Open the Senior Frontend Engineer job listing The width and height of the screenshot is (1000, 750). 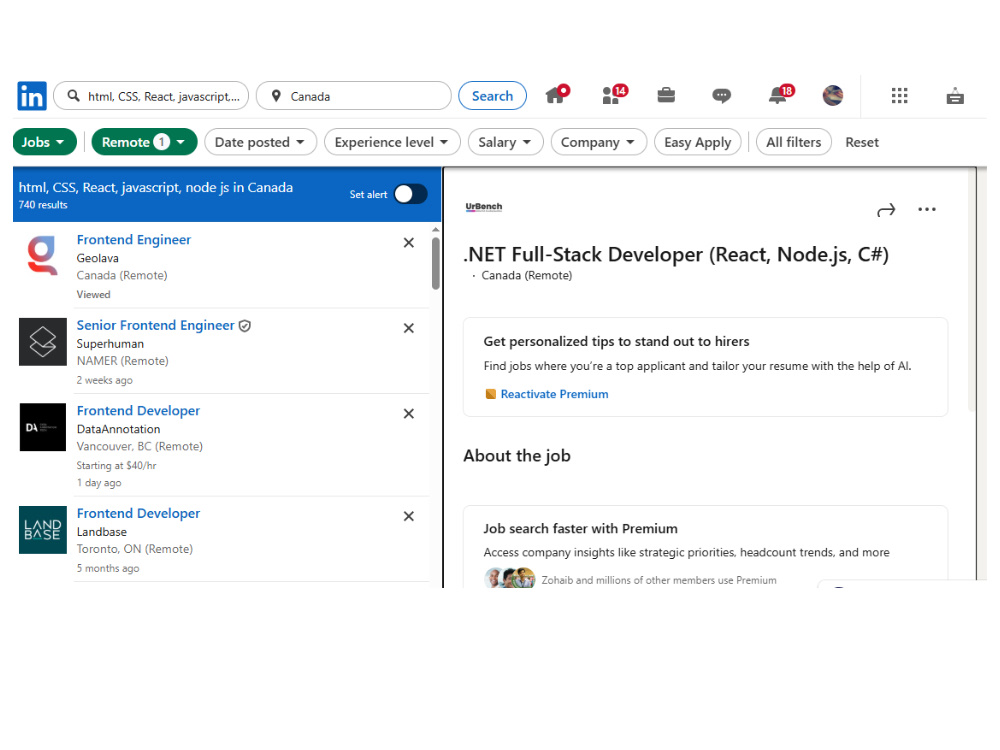pos(156,325)
